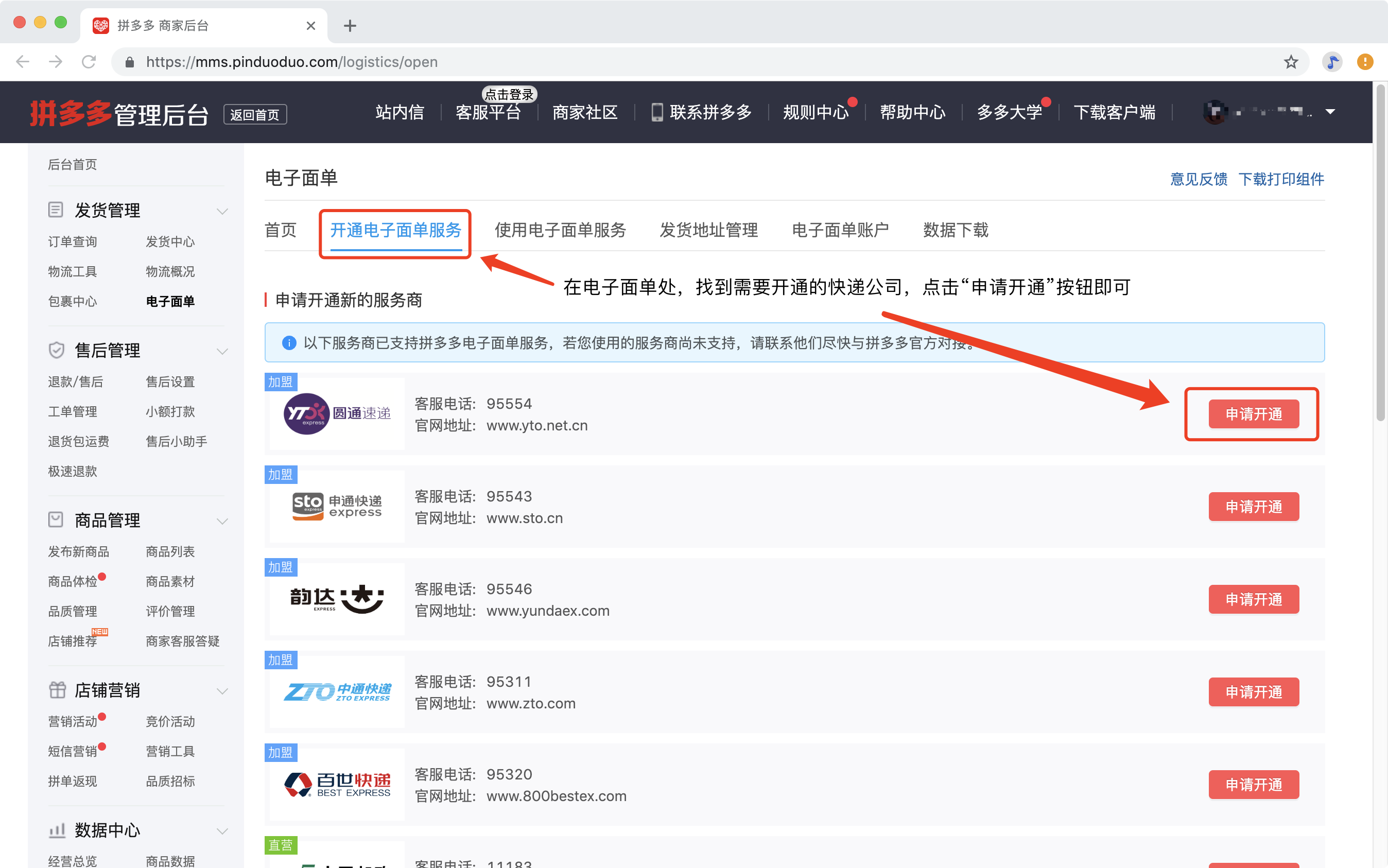Image resolution: width=1388 pixels, height=868 pixels.
Task: Open 物流工具 in sidebar
Action: tap(72, 271)
